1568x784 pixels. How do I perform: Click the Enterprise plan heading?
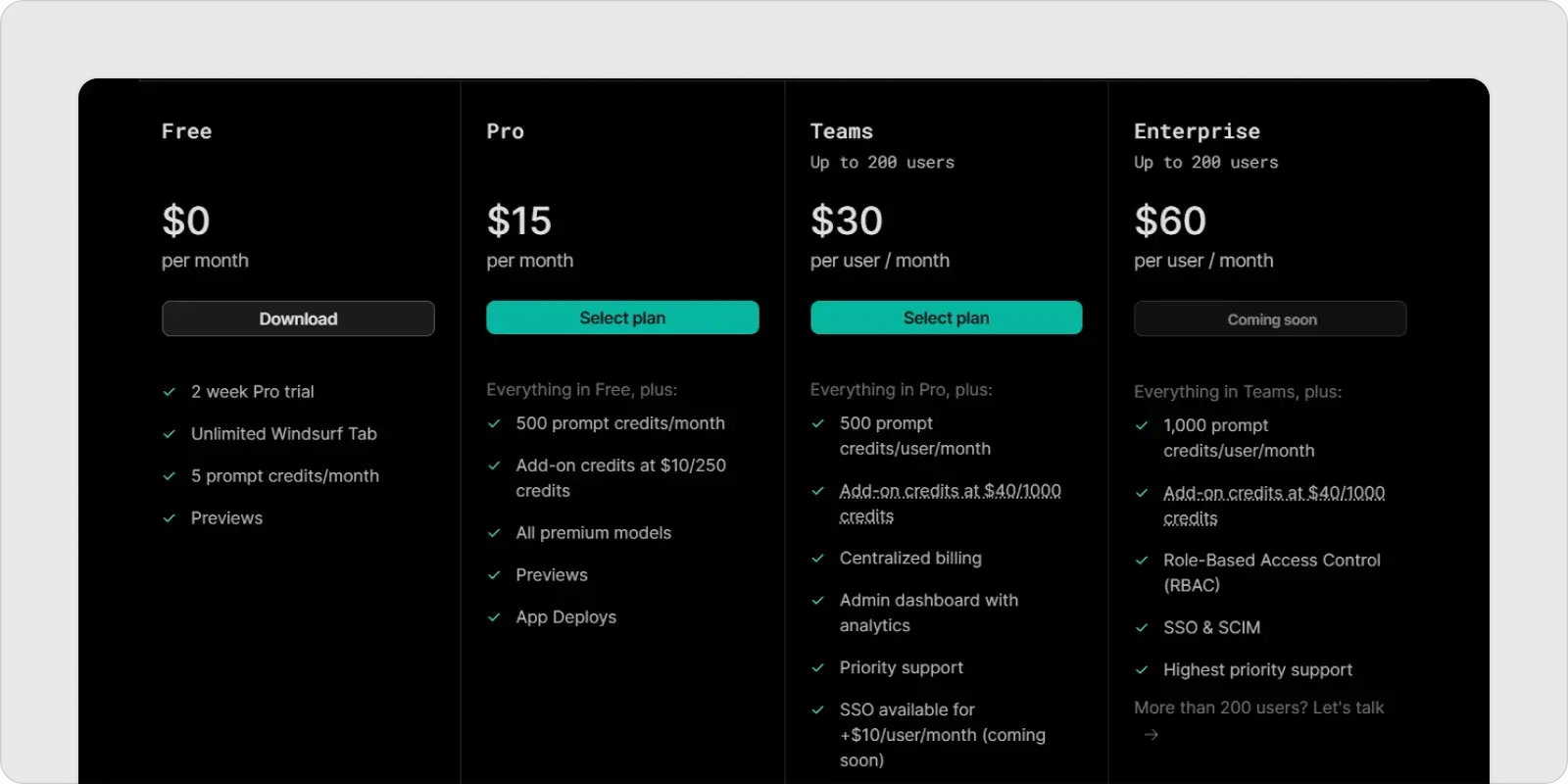click(x=1197, y=131)
